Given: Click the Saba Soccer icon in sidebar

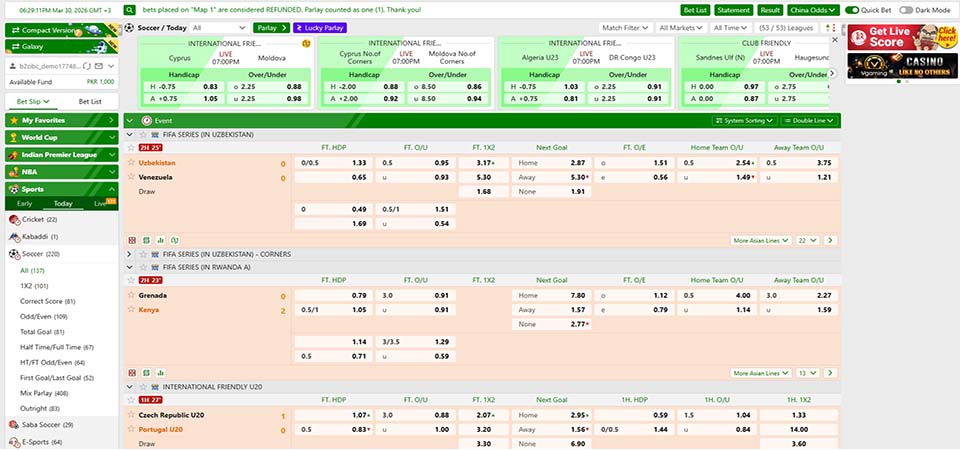Looking at the screenshot, I should pyautogui.click(x=14, y=424).
